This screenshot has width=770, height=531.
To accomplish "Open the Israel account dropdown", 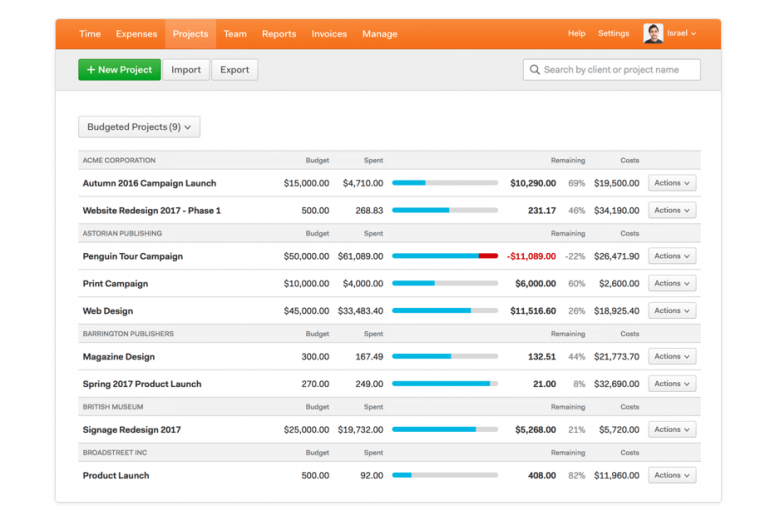I will click(x=681, y=33).
